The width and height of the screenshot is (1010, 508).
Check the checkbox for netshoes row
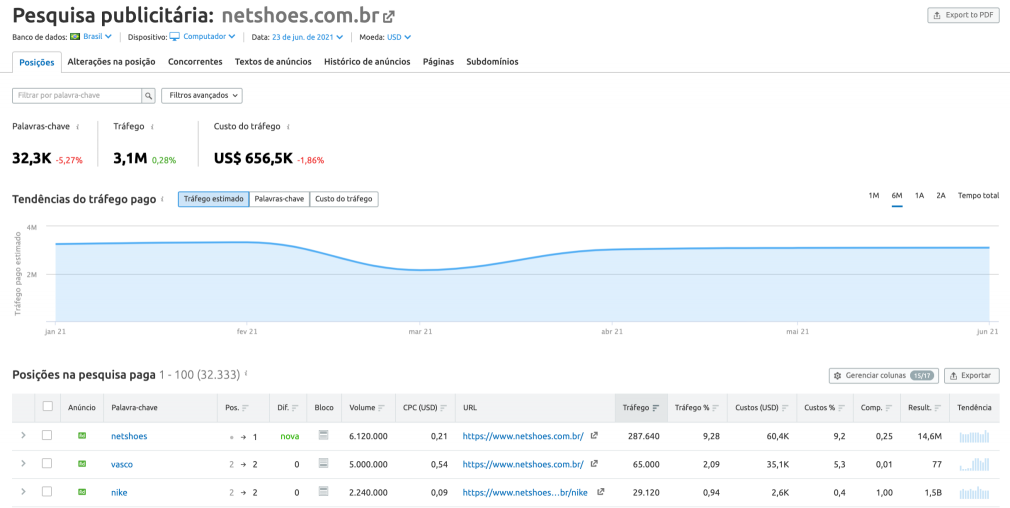point(47,436)
